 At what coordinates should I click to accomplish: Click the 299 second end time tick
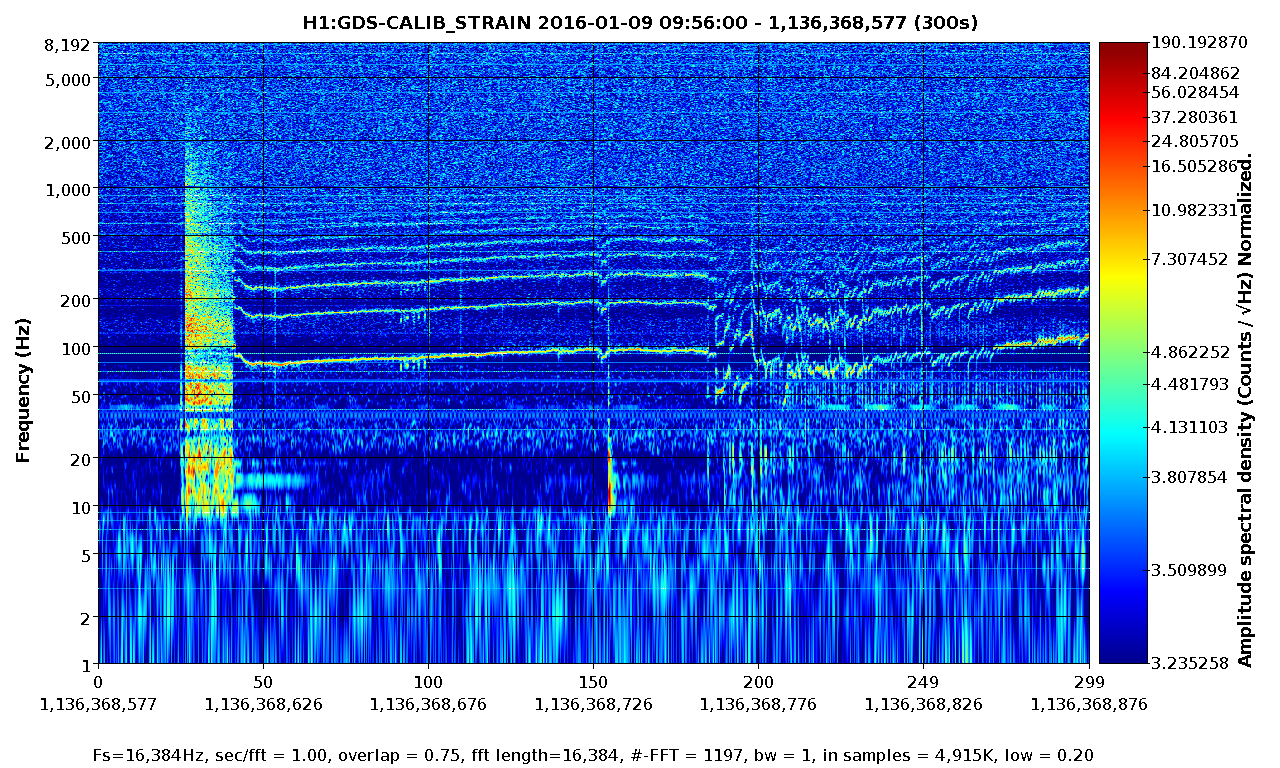[x=1089, y=682]
